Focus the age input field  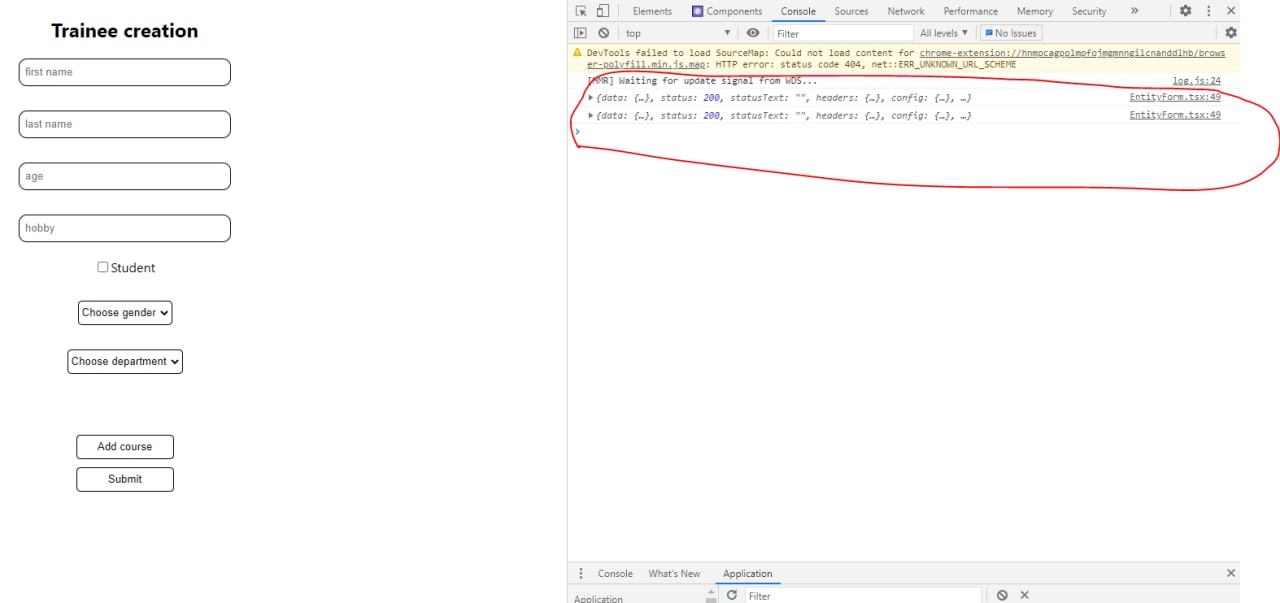pyautogui.click(x=125, y=176)
